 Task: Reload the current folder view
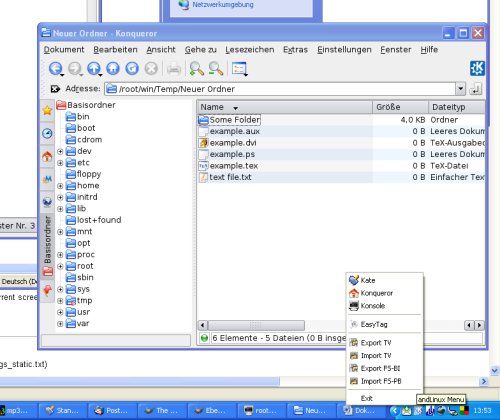[132, 69]
